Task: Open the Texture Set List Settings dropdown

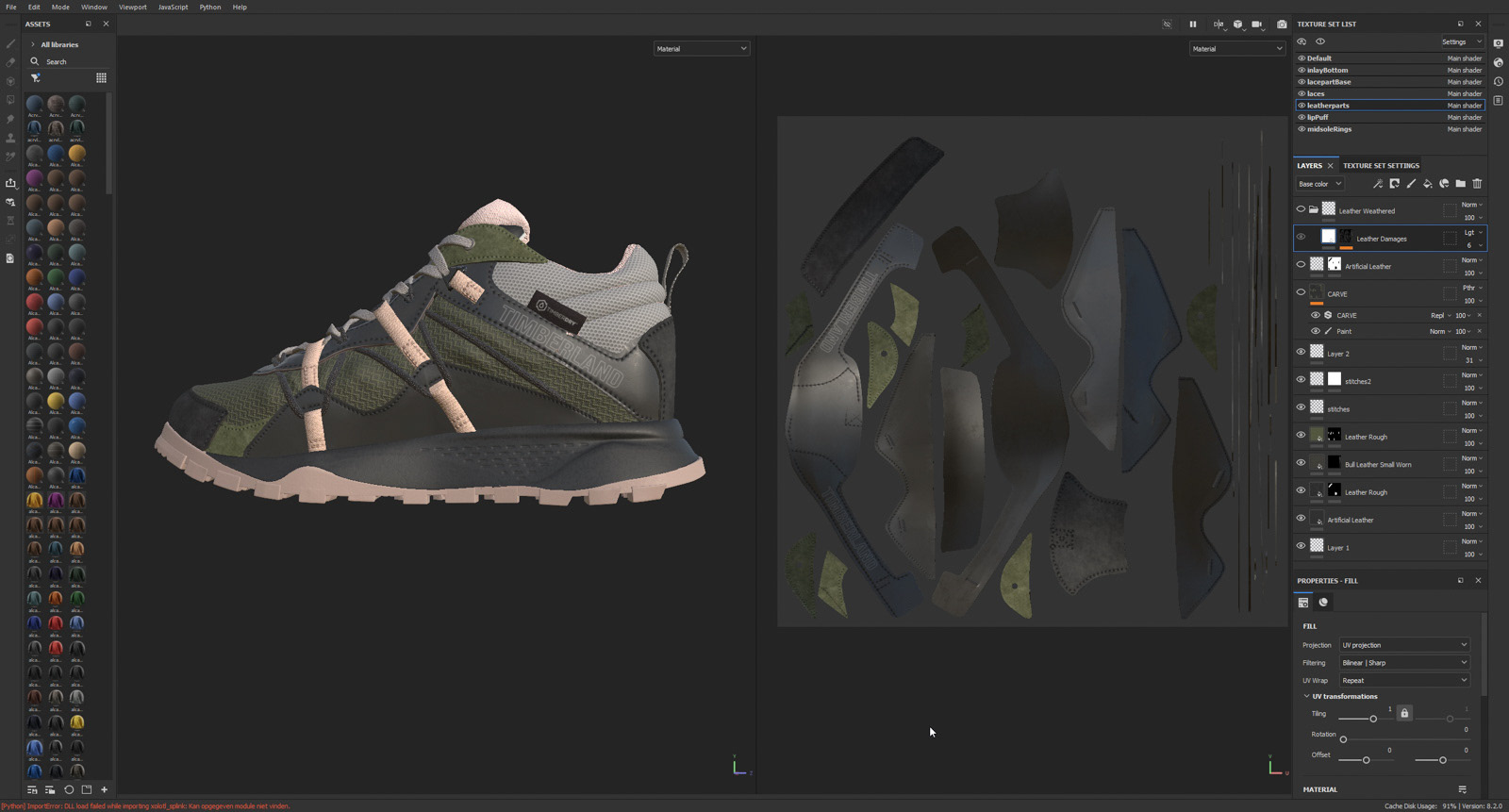Action: click(1462, 41)
